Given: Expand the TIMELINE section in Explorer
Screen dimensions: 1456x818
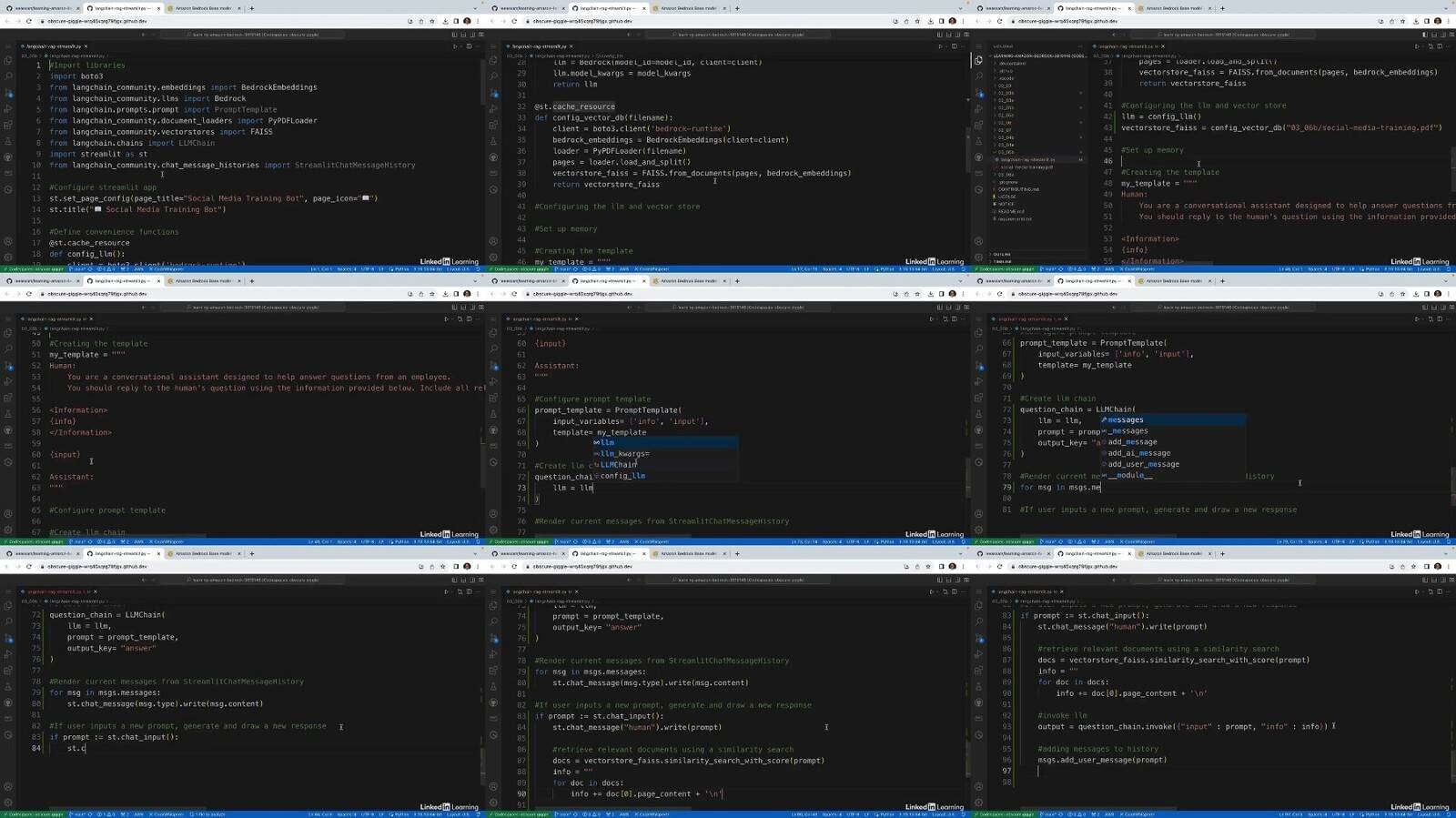Looking at the screenshot, I should 1004,261.
